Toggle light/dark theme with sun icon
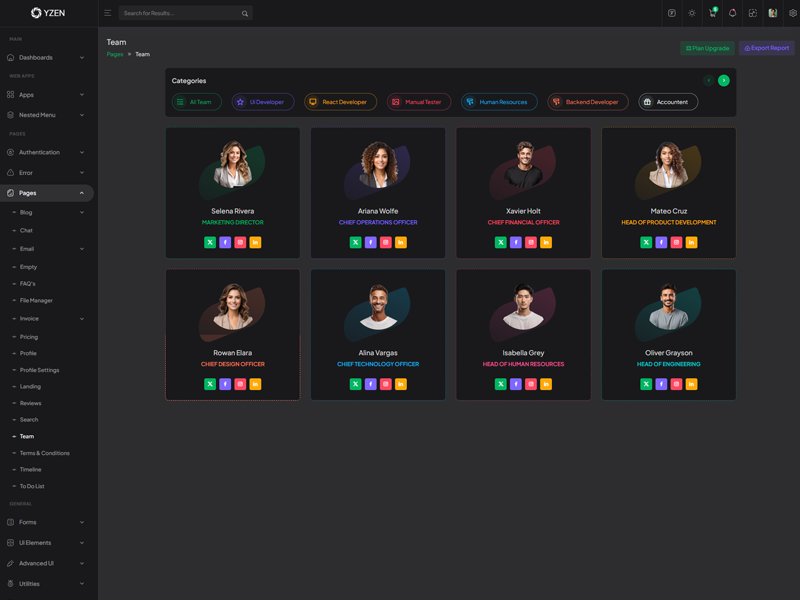 coord(692,13)
